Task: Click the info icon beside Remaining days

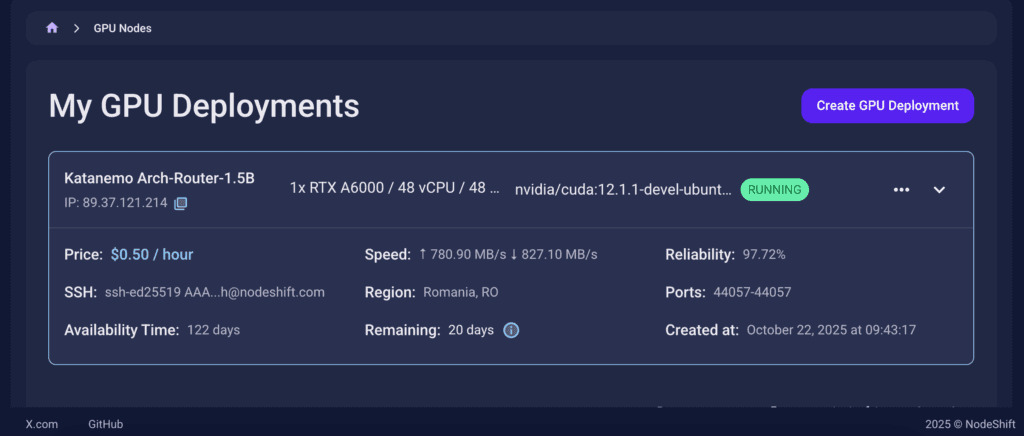Action: [x=511, y=330]
